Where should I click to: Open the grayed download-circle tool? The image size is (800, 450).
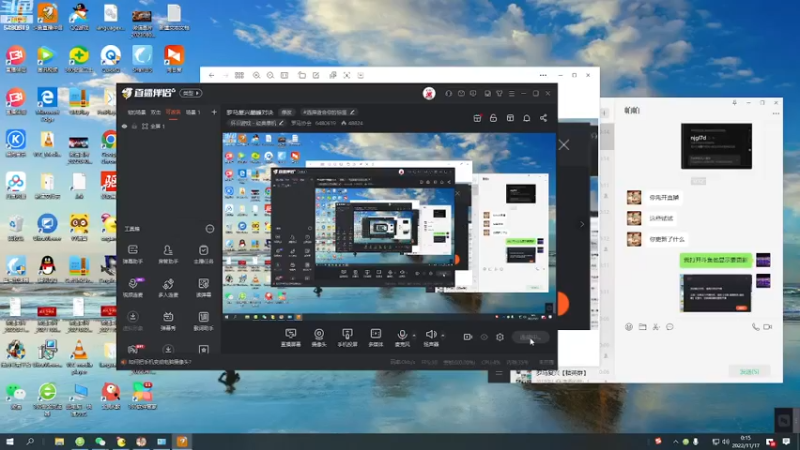[133, 321]
